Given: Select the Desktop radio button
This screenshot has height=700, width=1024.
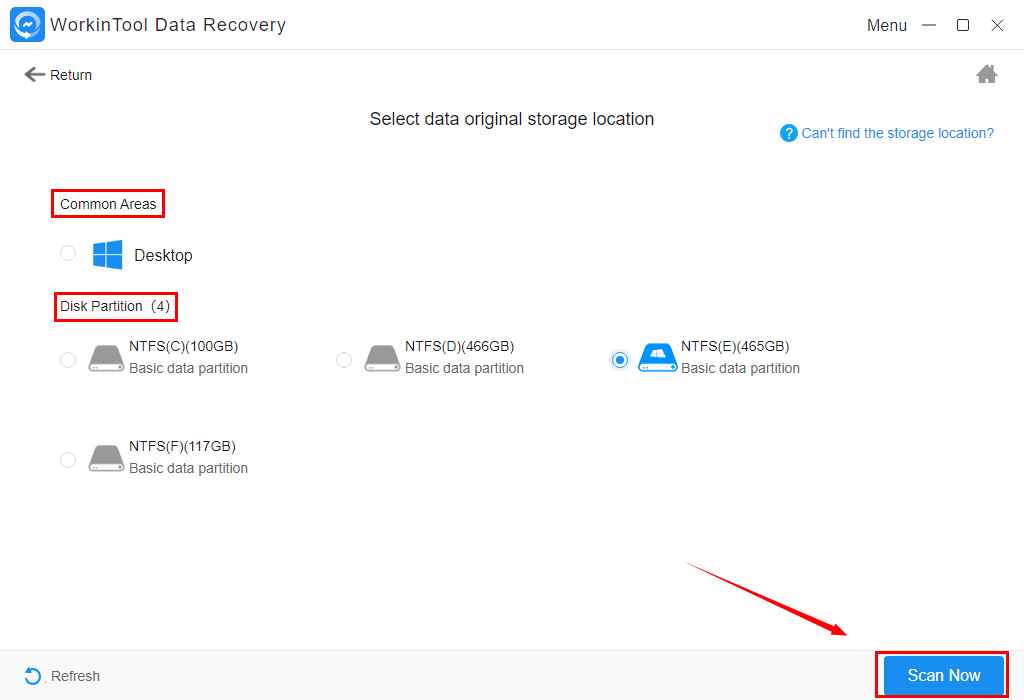Looking at the screenshot, I should 68,253.
